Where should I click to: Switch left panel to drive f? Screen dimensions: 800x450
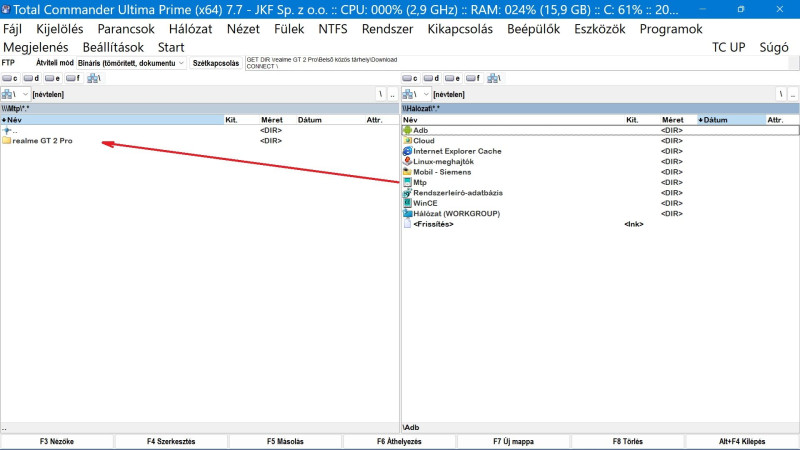click(x=73, y=78)
